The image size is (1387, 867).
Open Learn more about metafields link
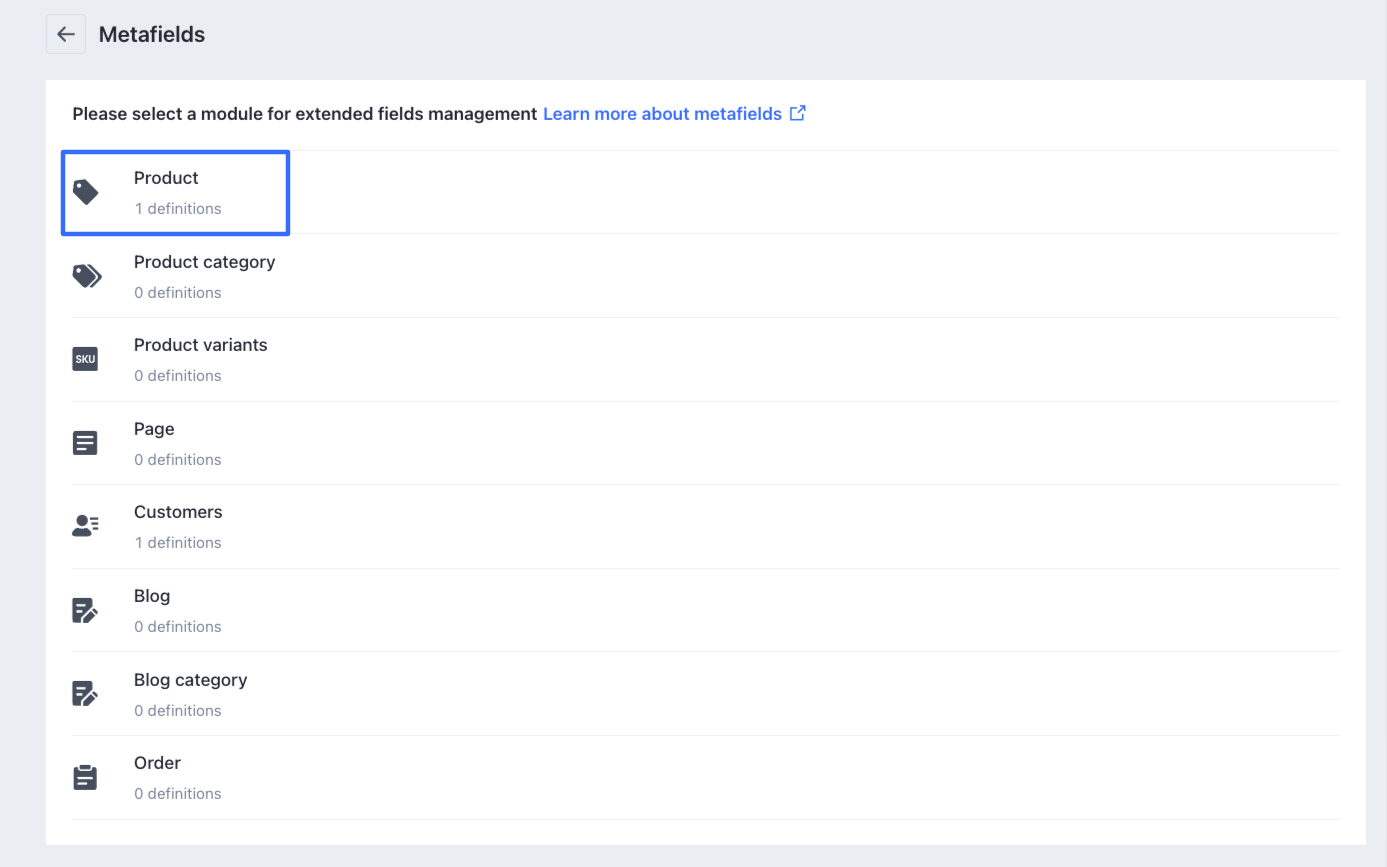(662, 114)
